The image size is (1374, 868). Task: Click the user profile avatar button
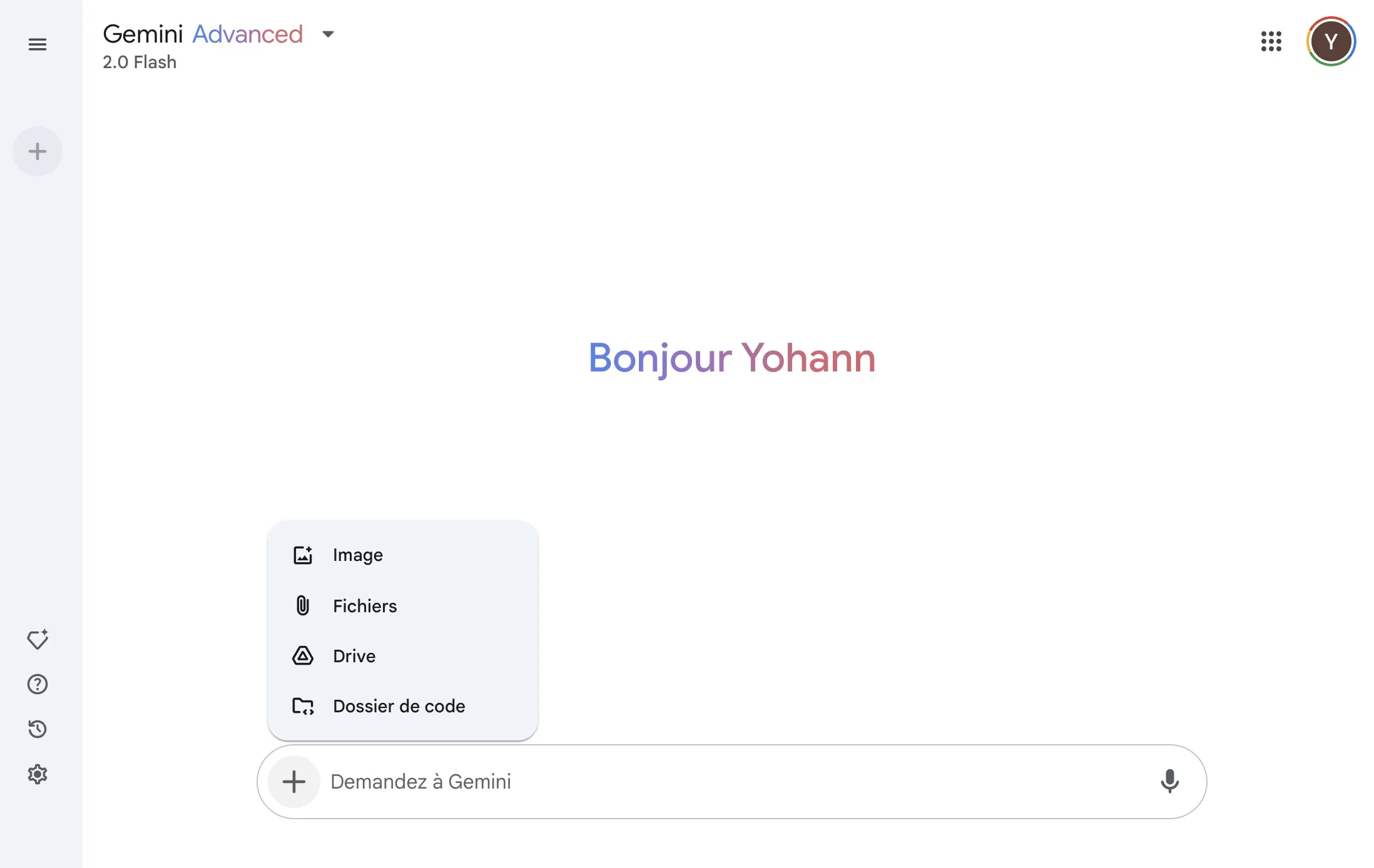1331,42
